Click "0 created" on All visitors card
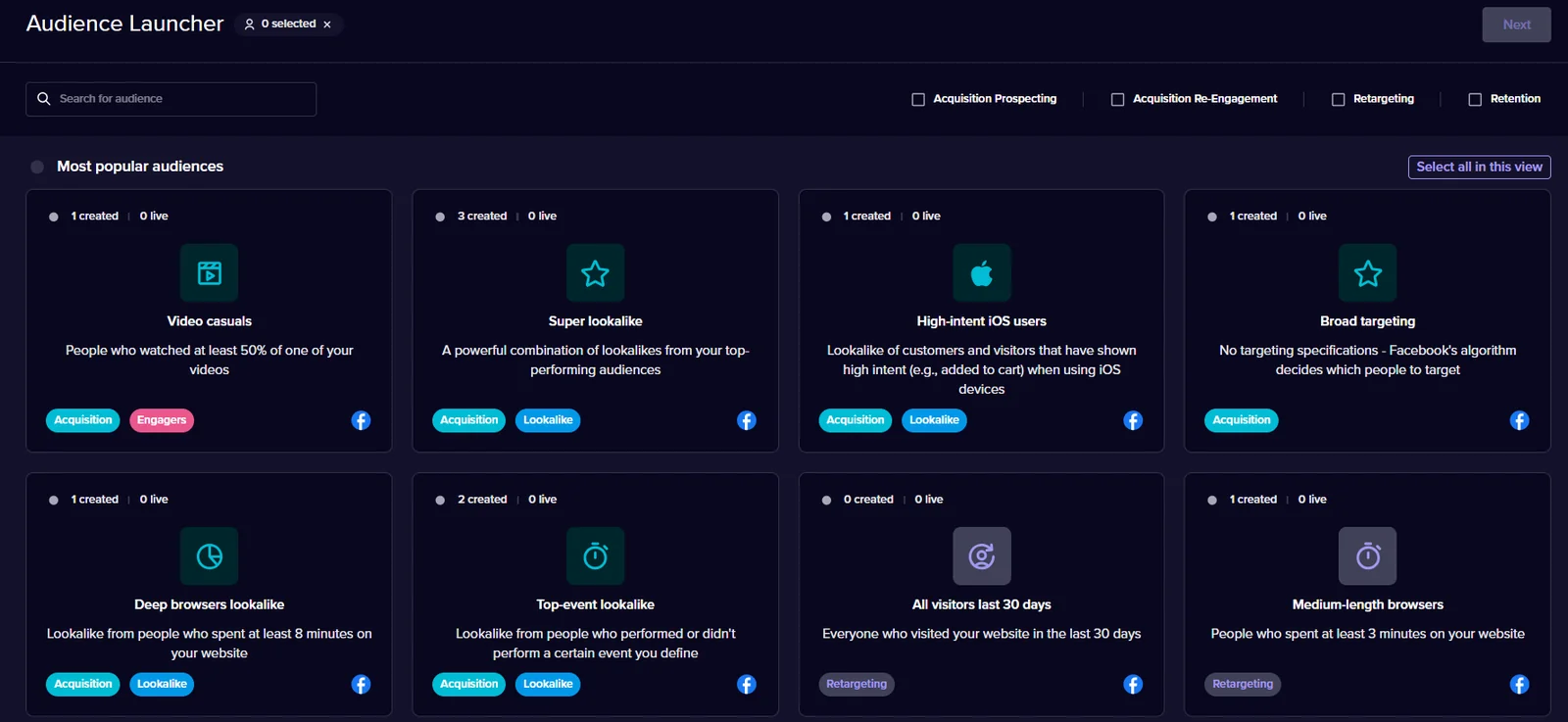1568x722 pixels. [868, 500]
